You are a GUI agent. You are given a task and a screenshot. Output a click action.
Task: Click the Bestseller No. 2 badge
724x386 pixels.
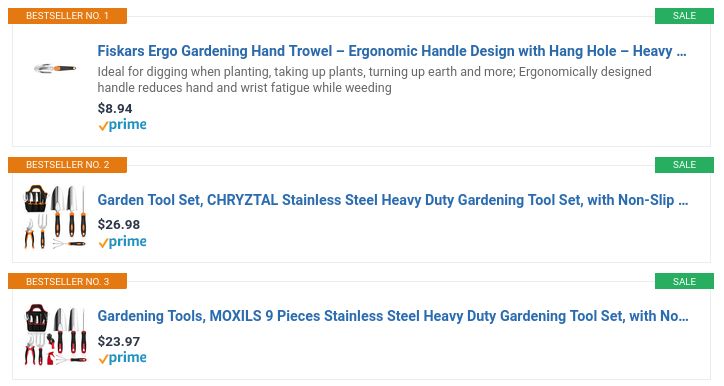pos(67,165)
